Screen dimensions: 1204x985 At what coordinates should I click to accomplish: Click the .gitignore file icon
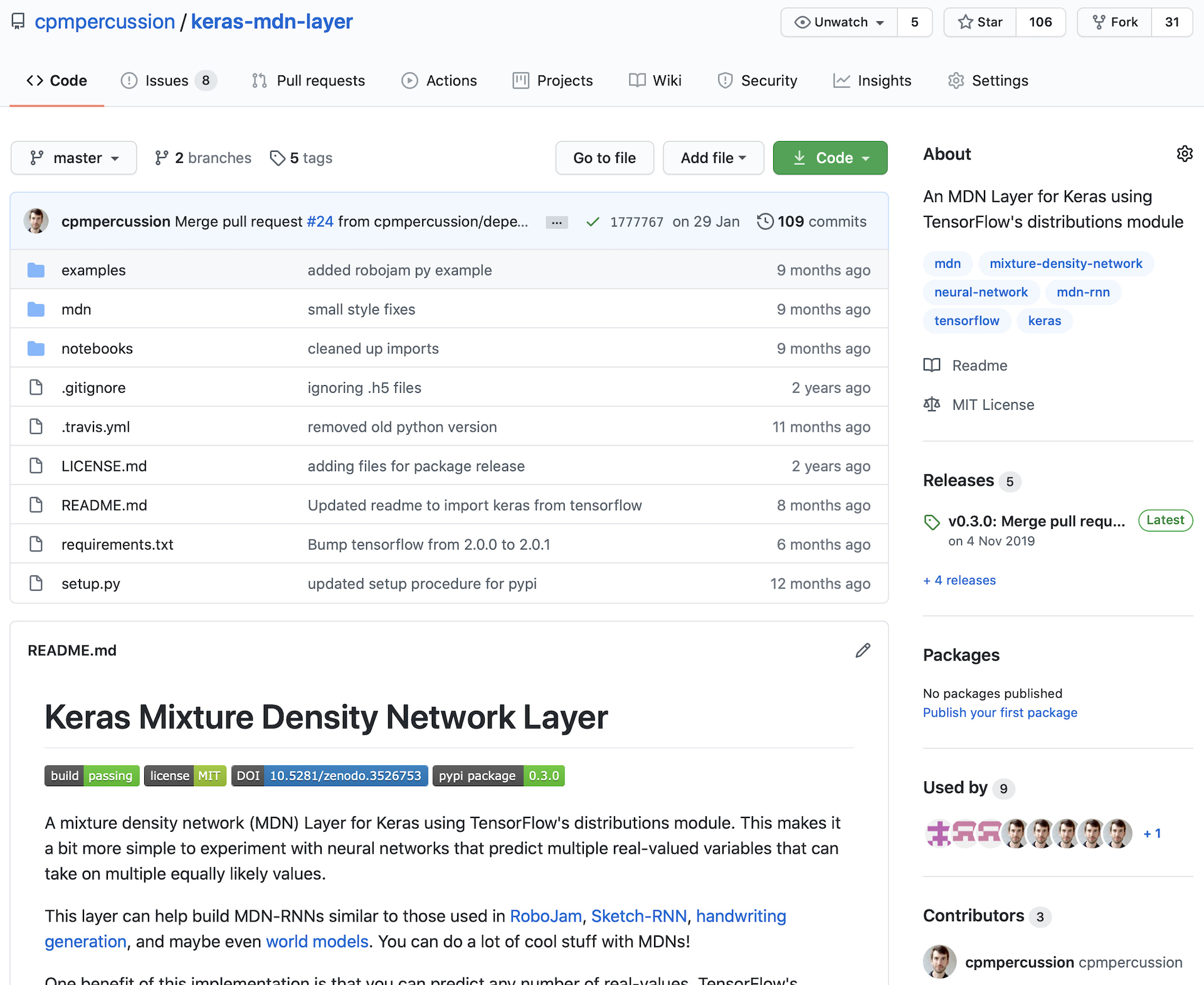click(36, 388)
